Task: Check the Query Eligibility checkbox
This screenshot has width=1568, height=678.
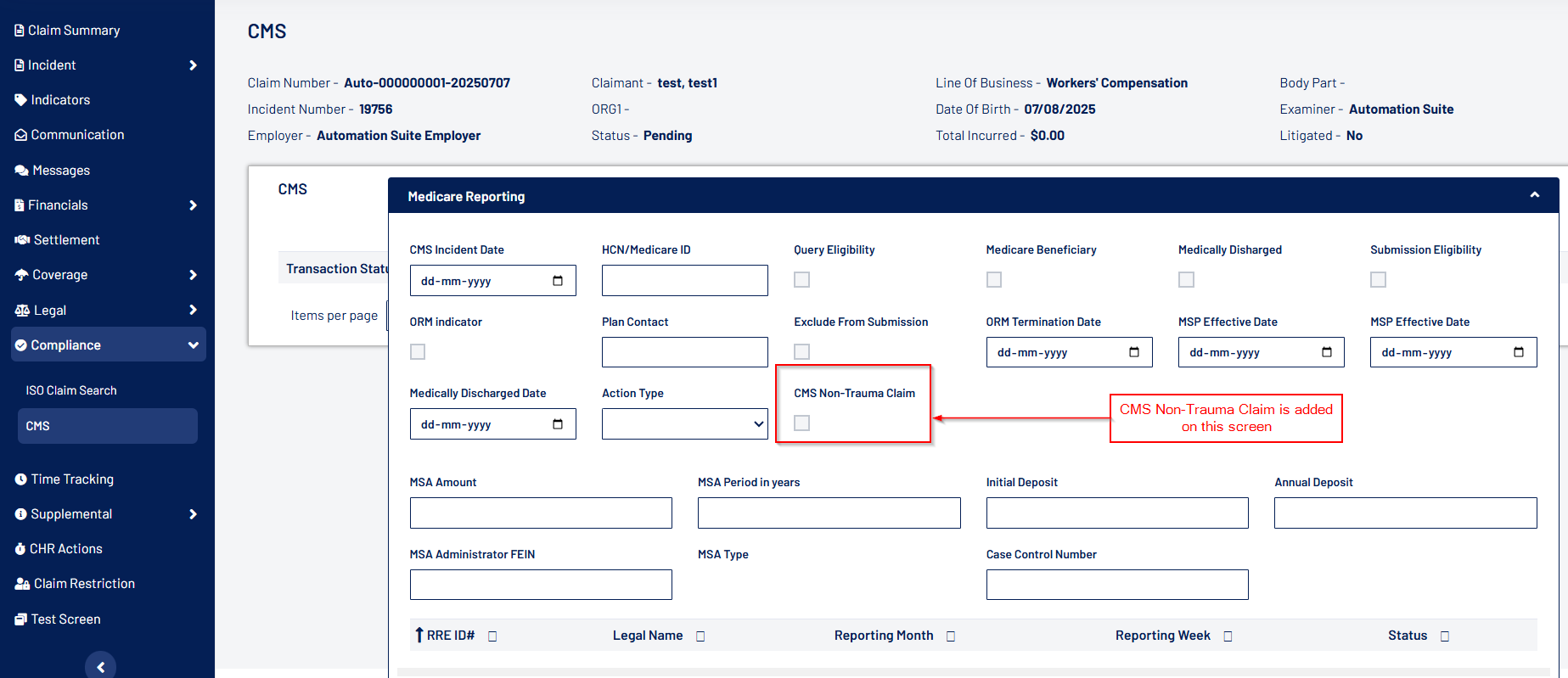Action: coord(801,279)
